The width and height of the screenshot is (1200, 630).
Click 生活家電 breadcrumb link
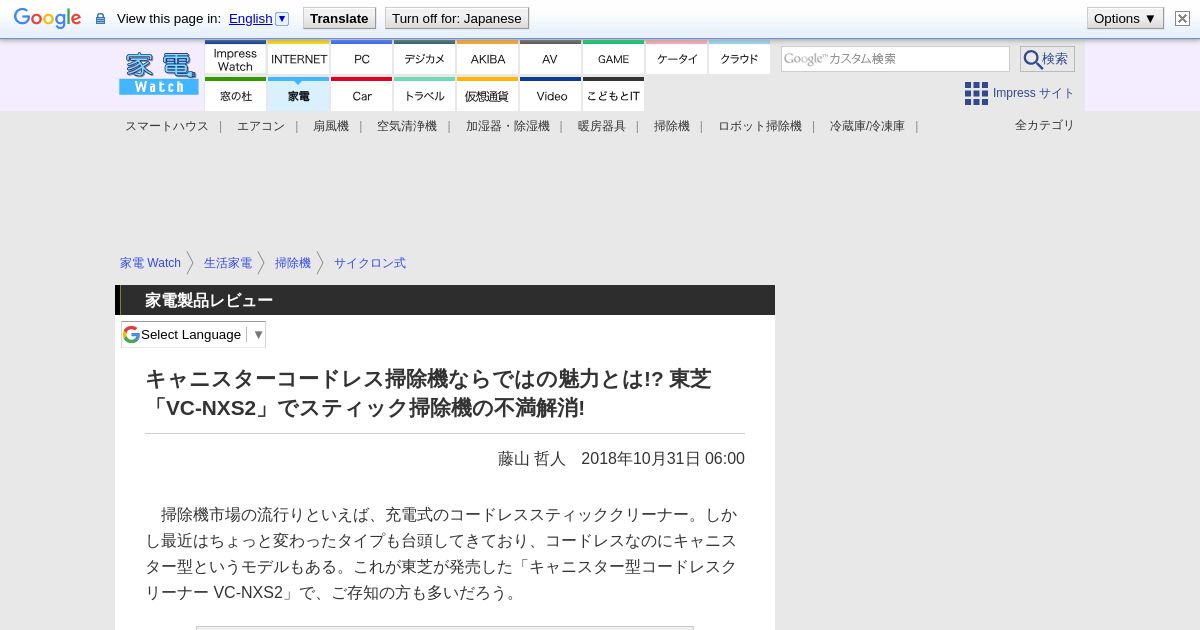pyautogui.click(x=228, y=263)
